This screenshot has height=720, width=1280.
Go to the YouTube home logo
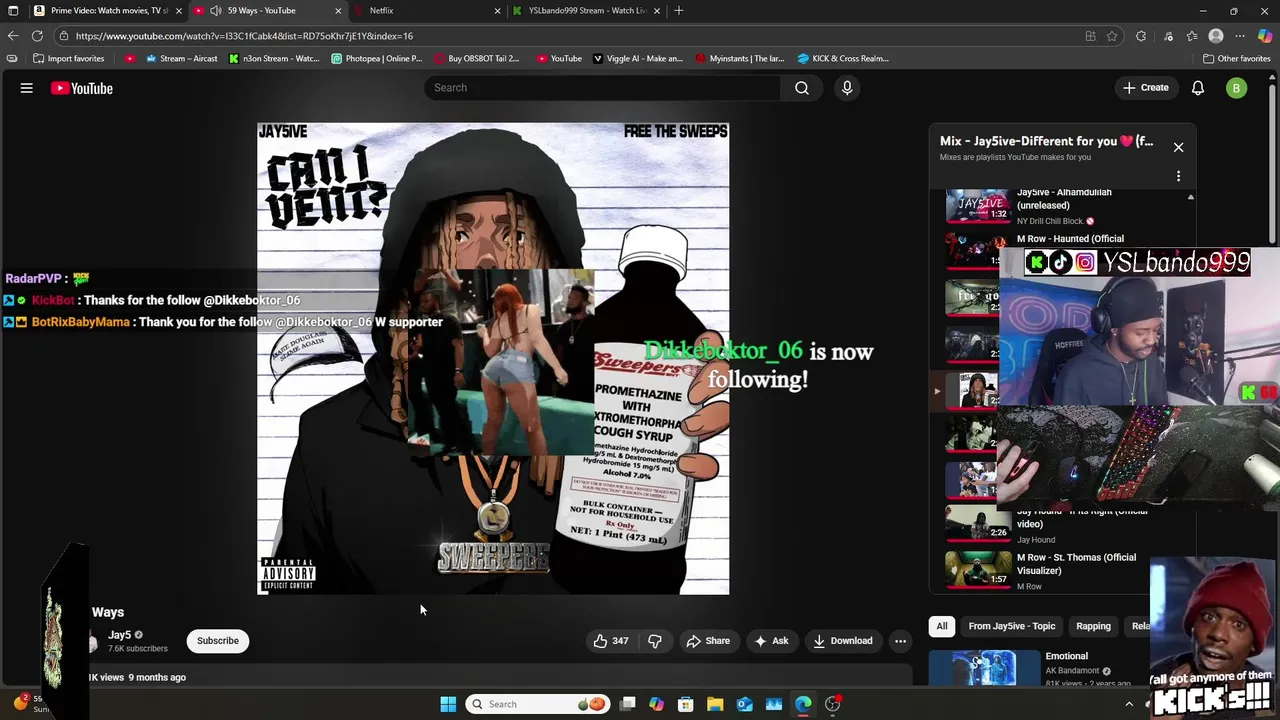coord(82,88)
